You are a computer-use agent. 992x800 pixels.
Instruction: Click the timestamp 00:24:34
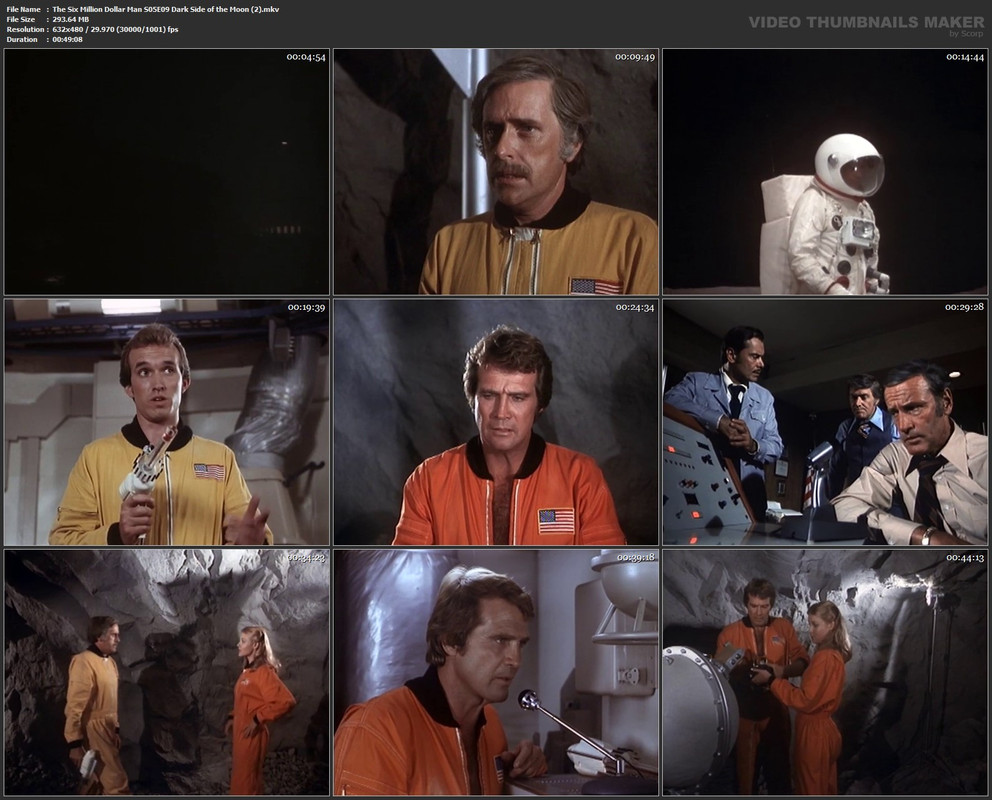click(635, 307)
